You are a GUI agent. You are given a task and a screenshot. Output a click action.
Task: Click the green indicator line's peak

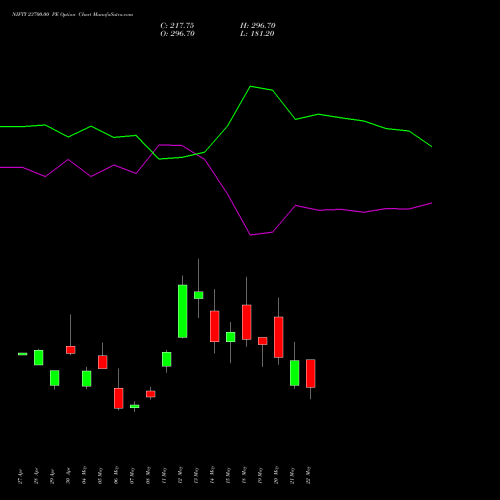click(x=251, y=86)
